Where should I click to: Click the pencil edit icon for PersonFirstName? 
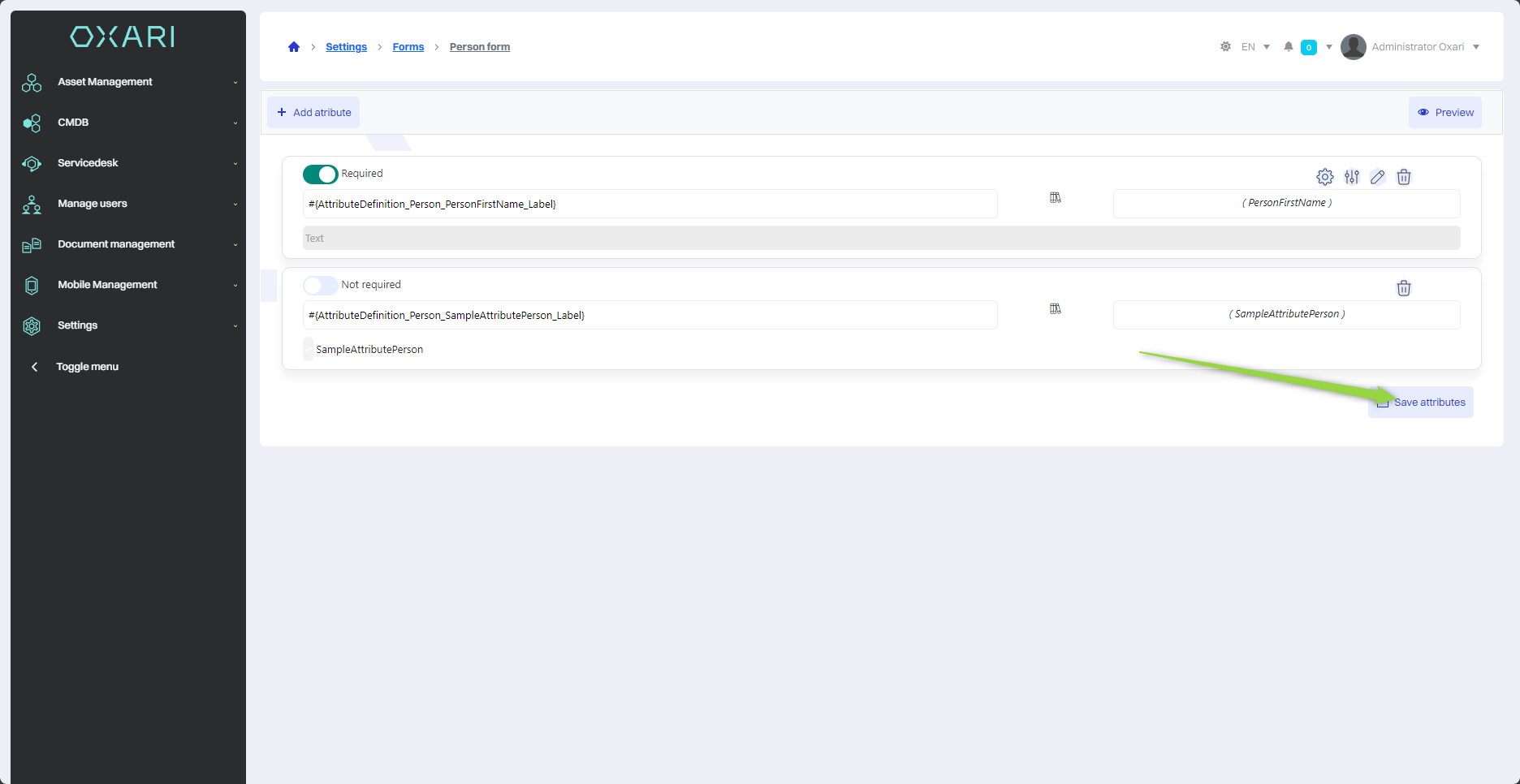pos(1377,177)
